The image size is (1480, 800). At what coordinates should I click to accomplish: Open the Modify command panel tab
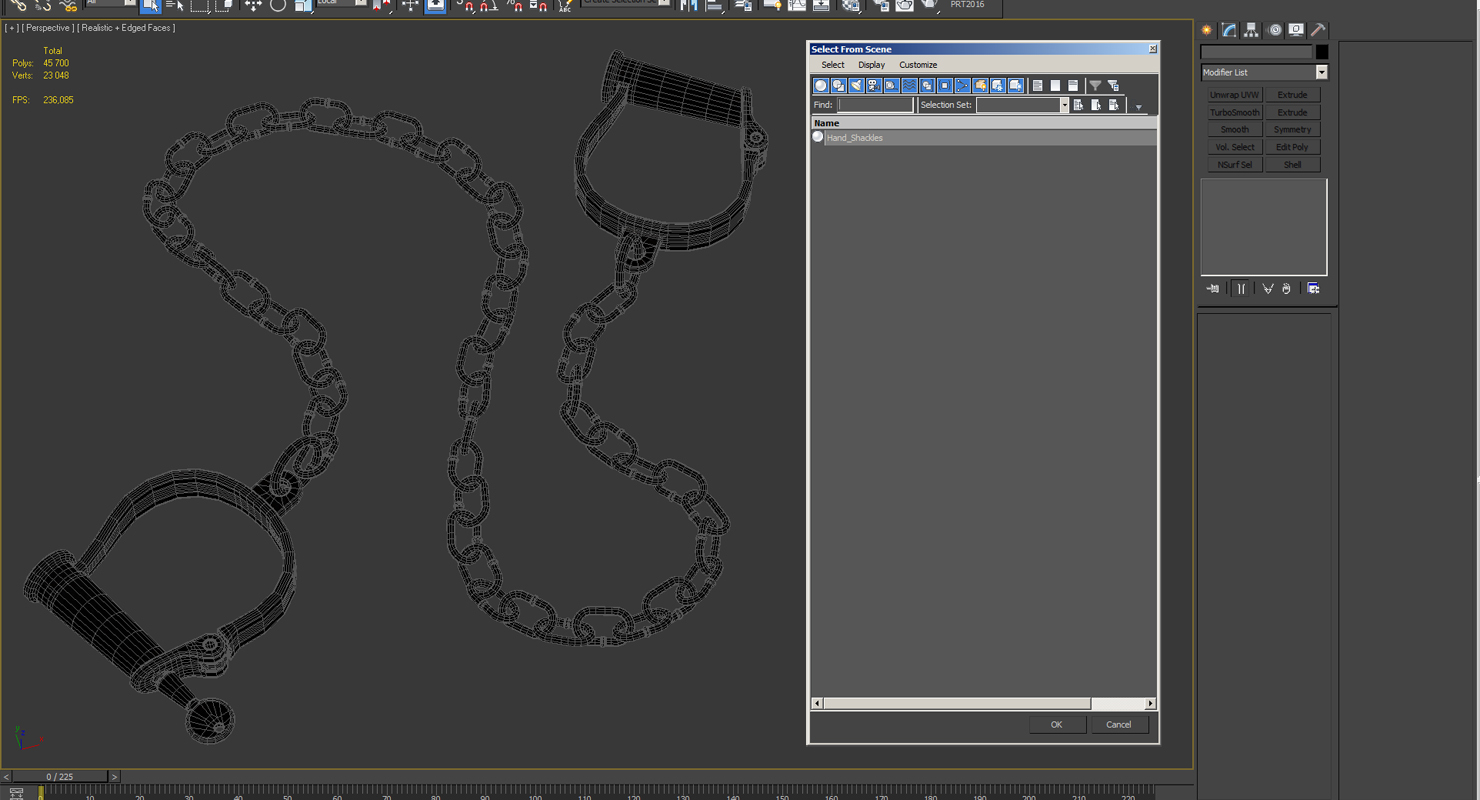(1230, 30)
